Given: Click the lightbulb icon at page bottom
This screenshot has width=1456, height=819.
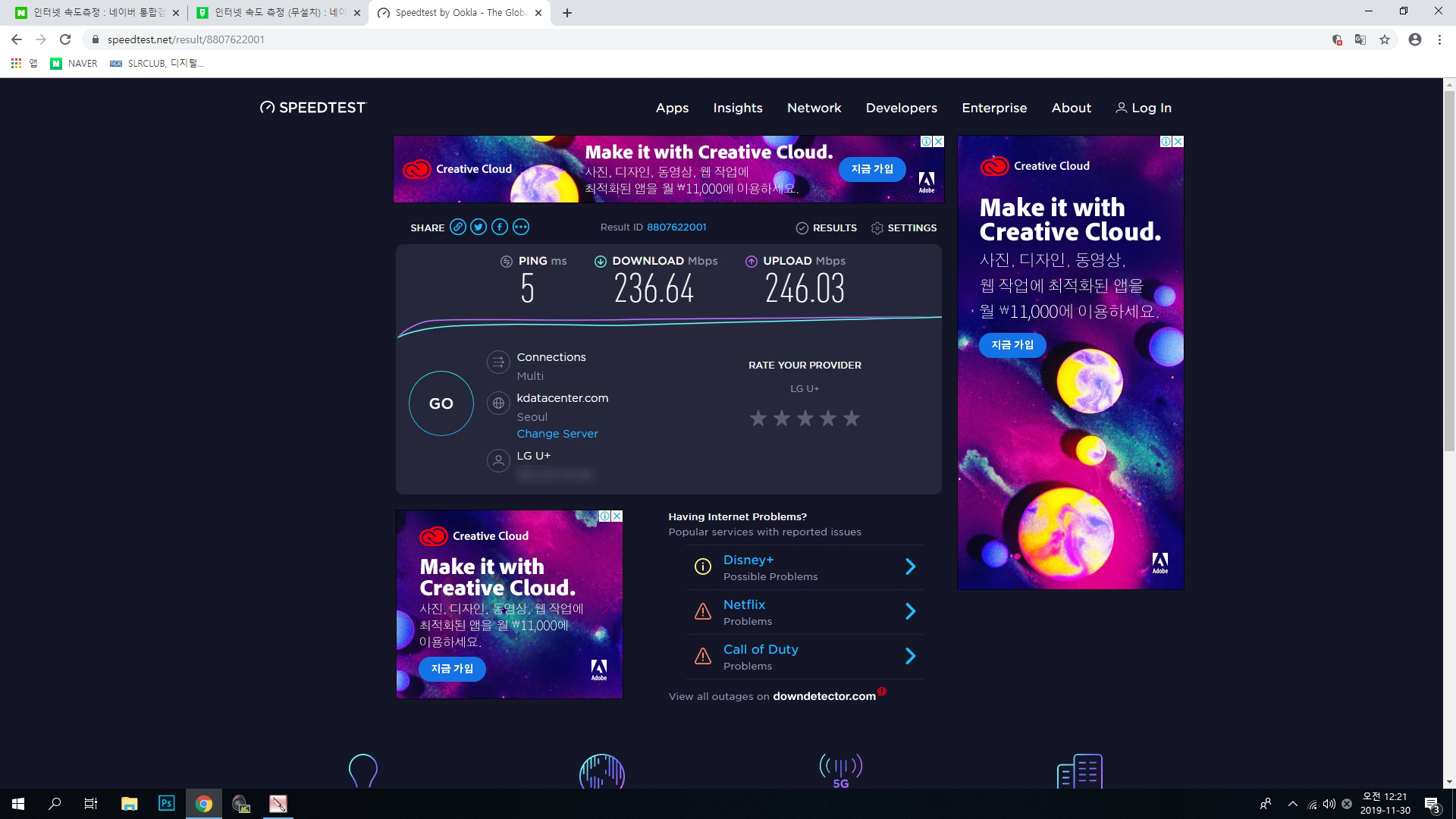Looking at the screenshot, I should (362, 770).
